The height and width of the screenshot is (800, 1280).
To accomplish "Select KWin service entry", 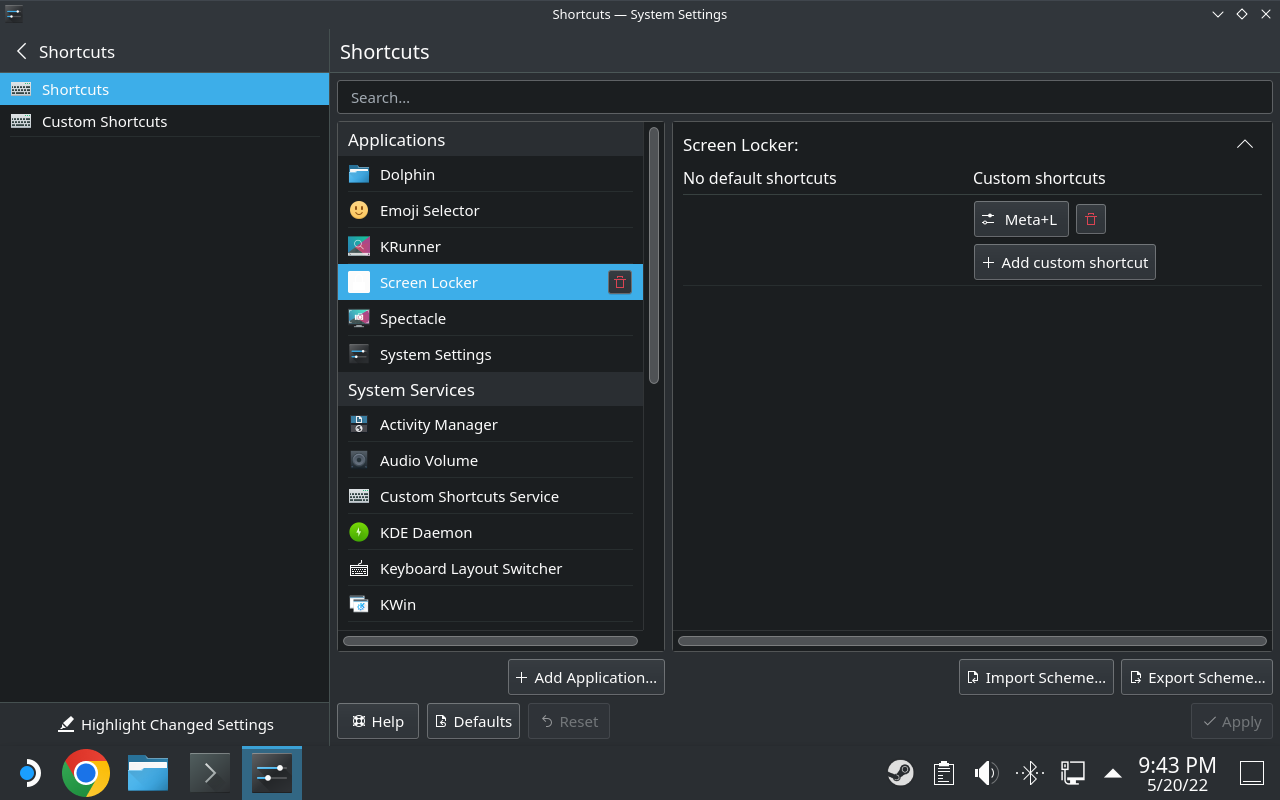I will click(490, 604).
